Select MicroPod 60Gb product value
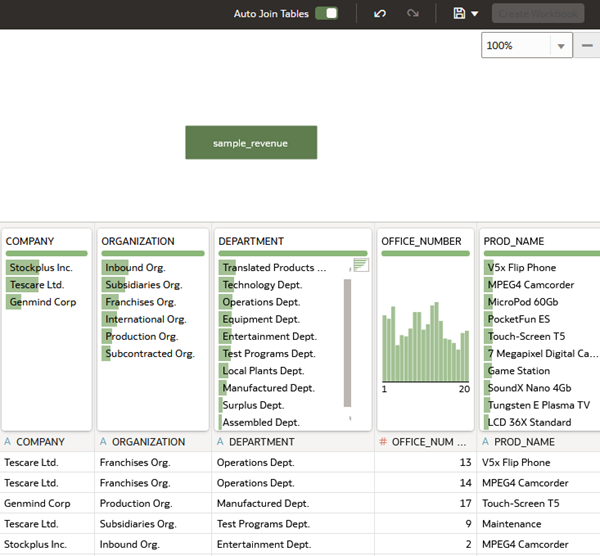Image resolution: width=600 pixels, height=556 pixels. (x=523, y=302)
